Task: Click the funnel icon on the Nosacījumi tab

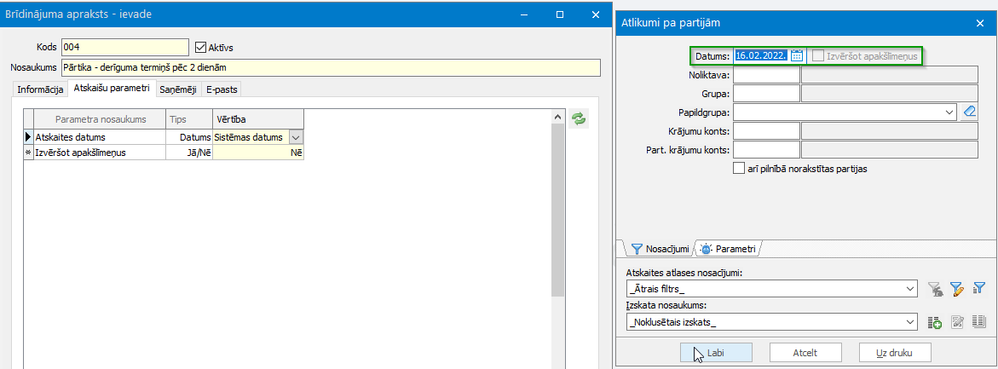Action: click(x=636, y=249)
